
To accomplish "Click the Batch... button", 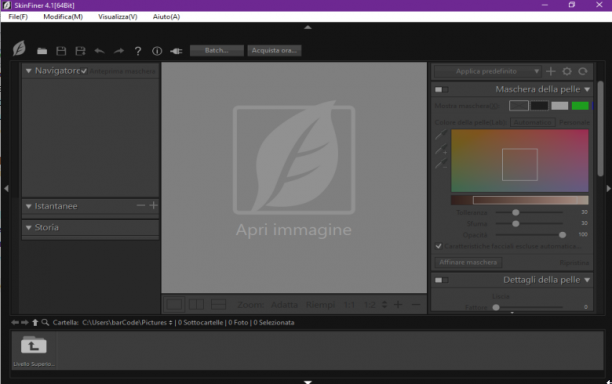I will pyautogui.click(x=217, y=50).
